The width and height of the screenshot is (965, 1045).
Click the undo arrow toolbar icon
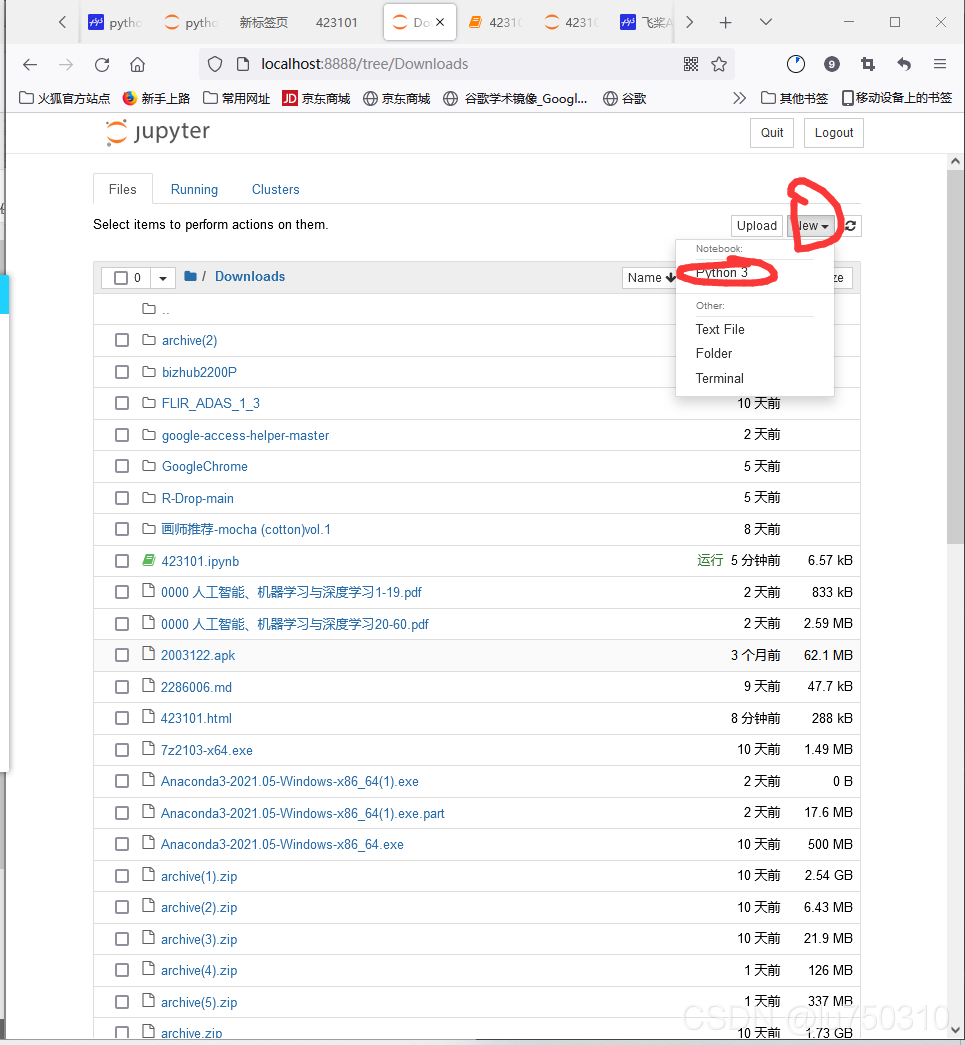tap(904, 64)
